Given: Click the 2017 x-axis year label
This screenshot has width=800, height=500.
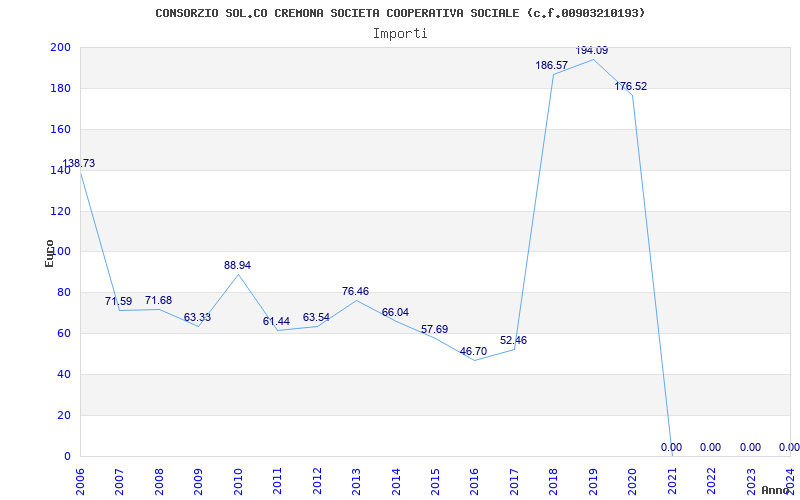Looking at the screenshot, I should click(x=514, y=481).
